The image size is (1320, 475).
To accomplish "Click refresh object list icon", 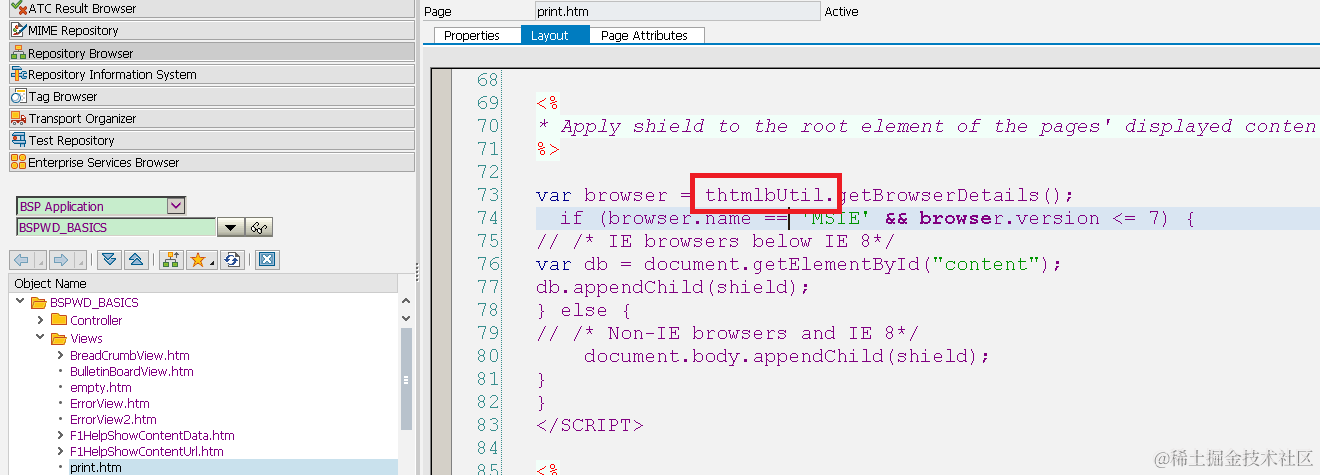I will click(x=232, y=260).
